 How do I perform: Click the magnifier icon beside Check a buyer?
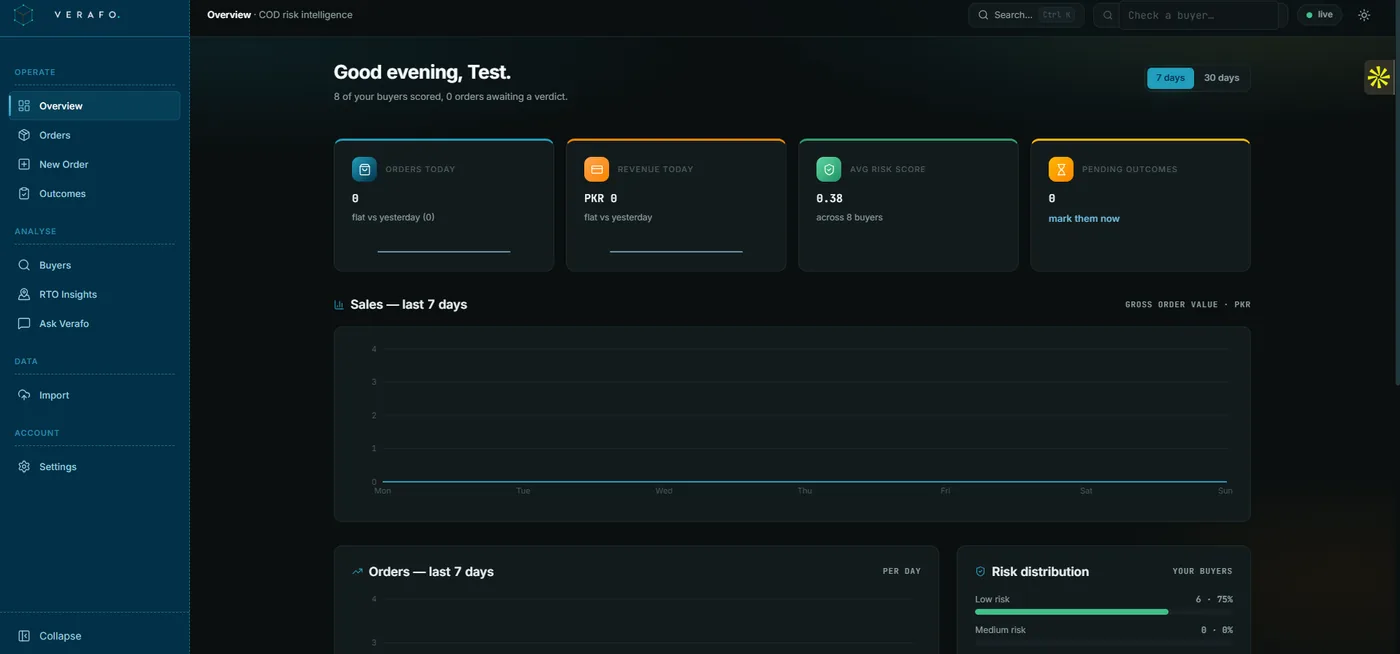click(x=1107, y=15)
